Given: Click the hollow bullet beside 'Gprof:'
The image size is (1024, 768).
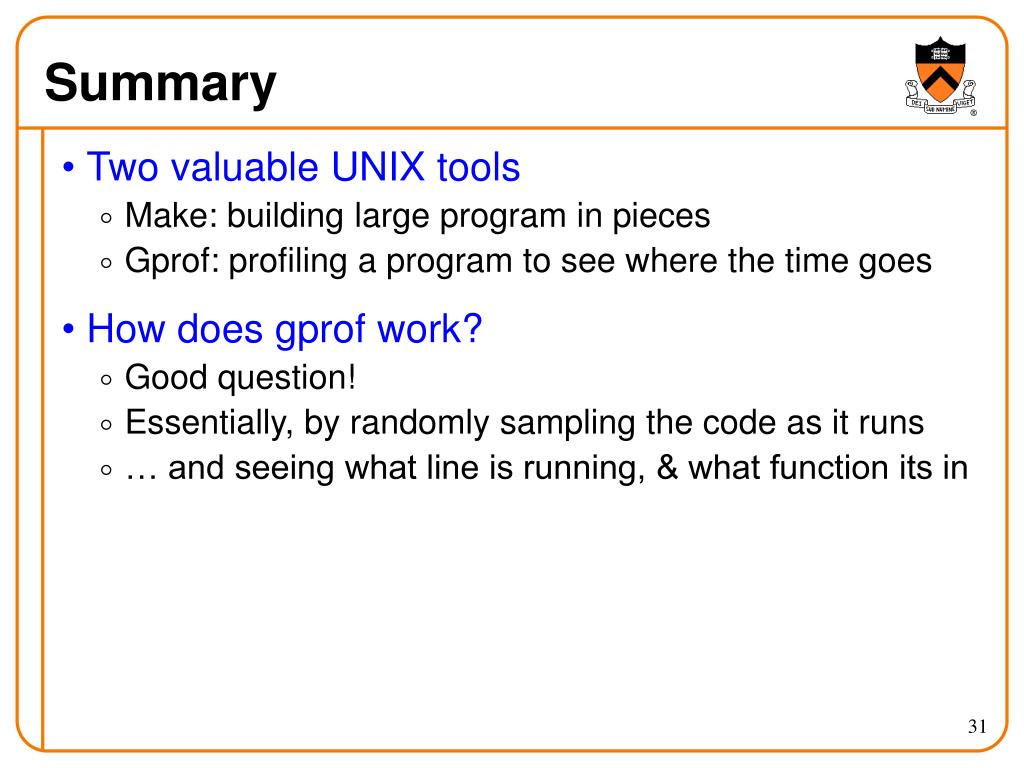Looking at the screenshot, I should (106, 263).
